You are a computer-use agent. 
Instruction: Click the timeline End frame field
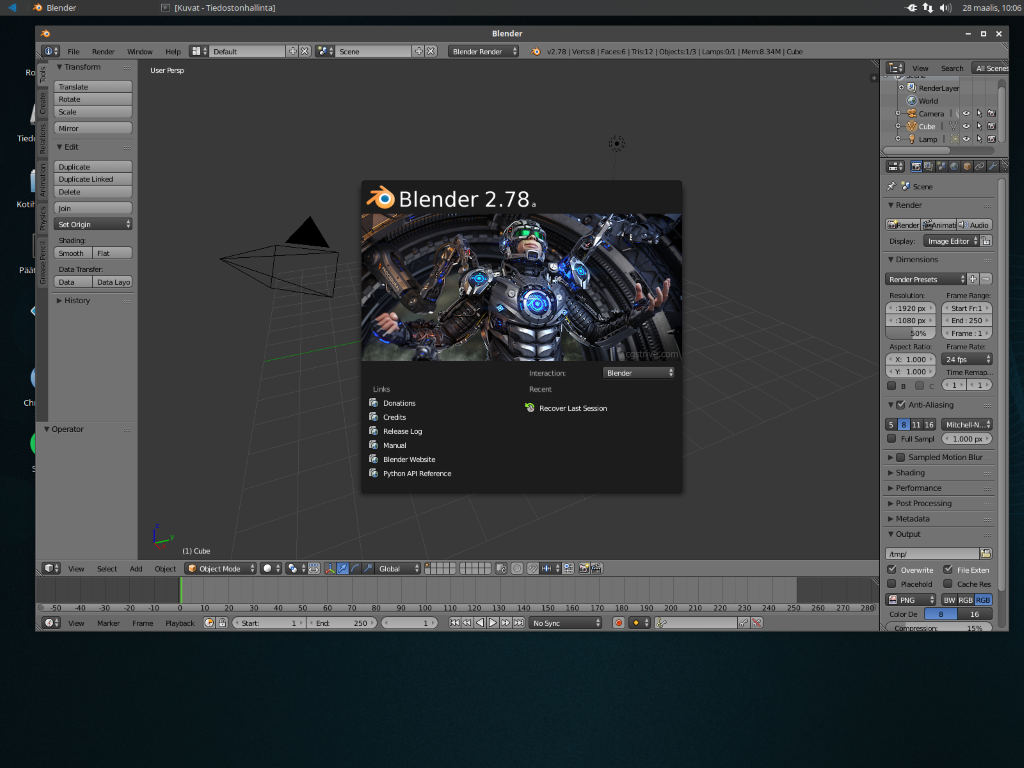point(342,623)
